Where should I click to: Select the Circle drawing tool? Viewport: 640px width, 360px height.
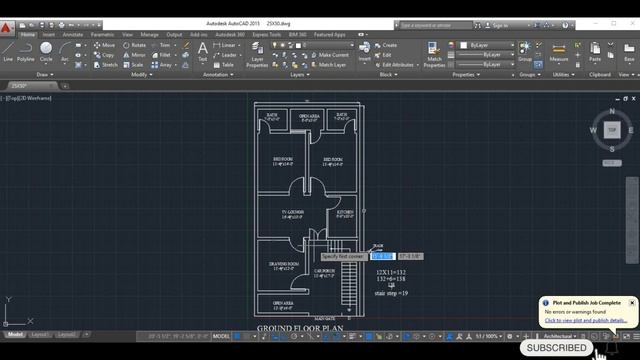click(x=46, y=52)
